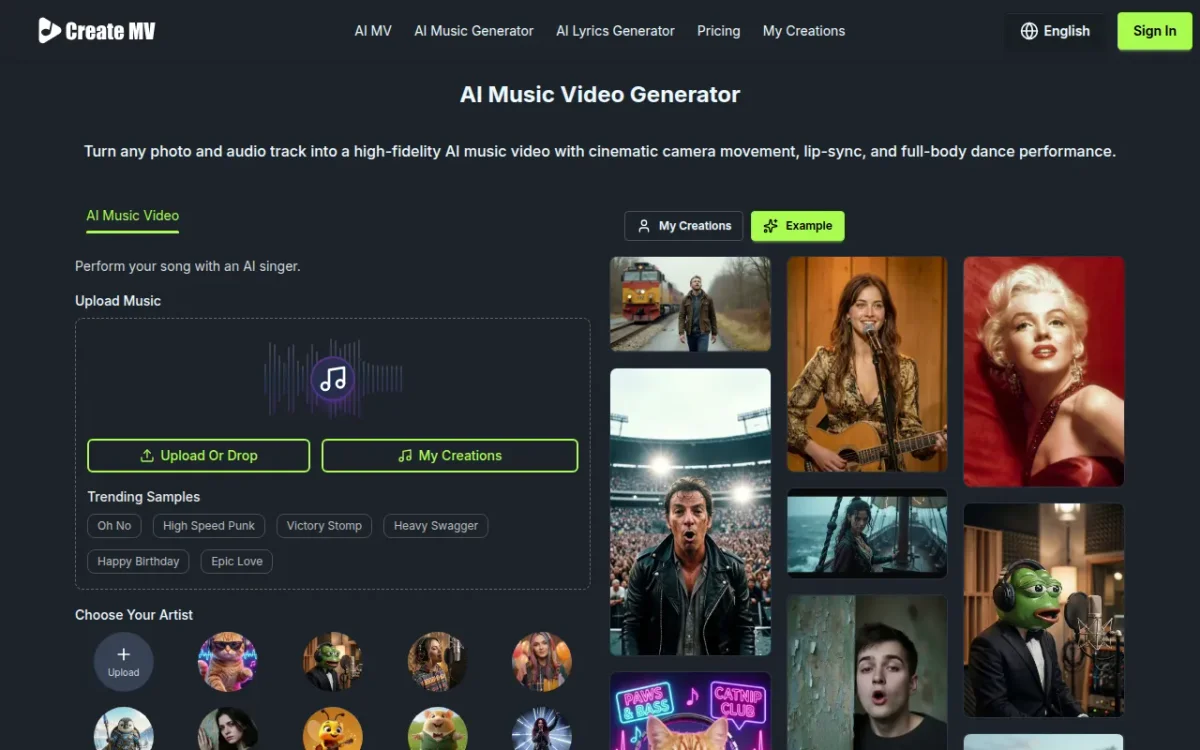This screenshot has width=1200, height=750.
Task: Switch to the Example view
Action: click(x=797, y=226)
